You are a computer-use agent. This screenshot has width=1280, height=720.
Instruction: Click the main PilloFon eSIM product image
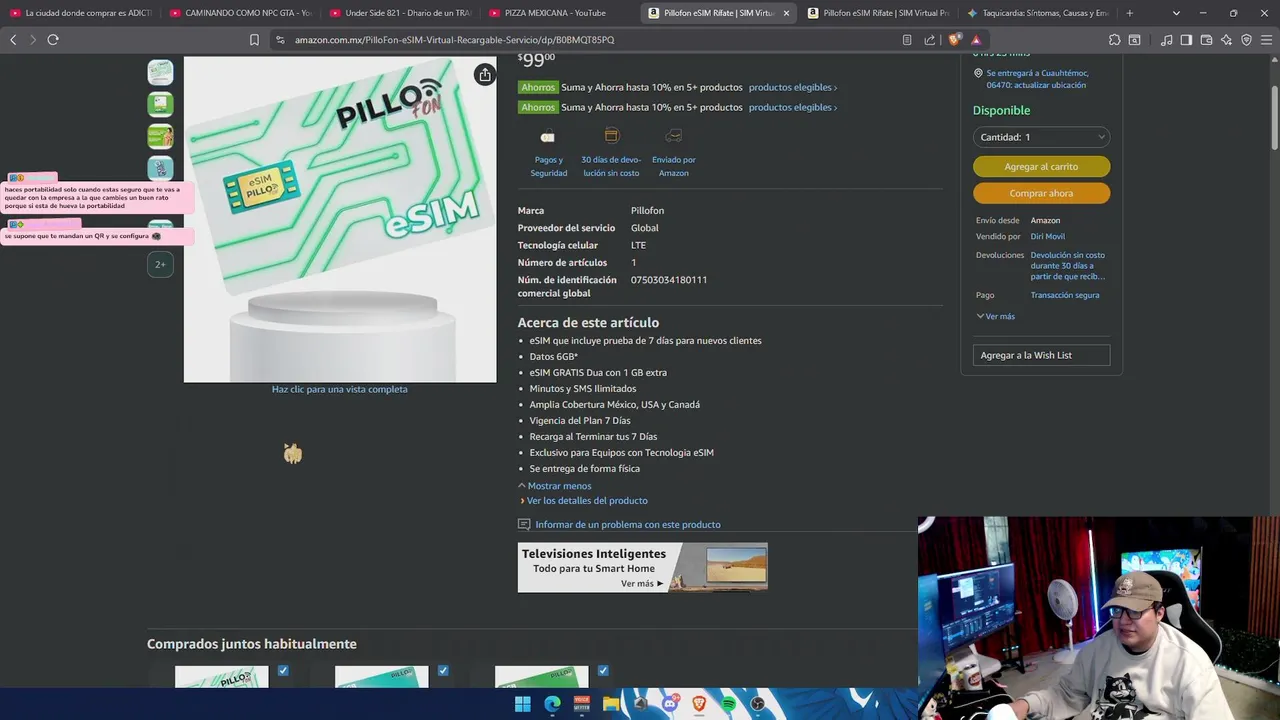(x=340, y=219)
